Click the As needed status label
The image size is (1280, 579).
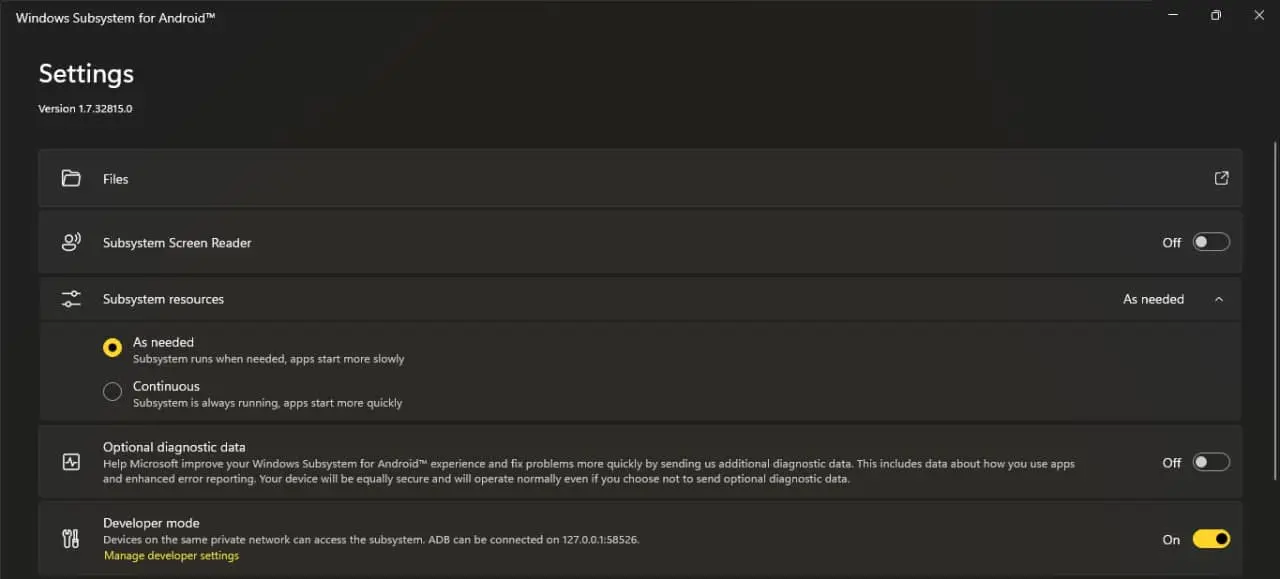point(1153,299)
